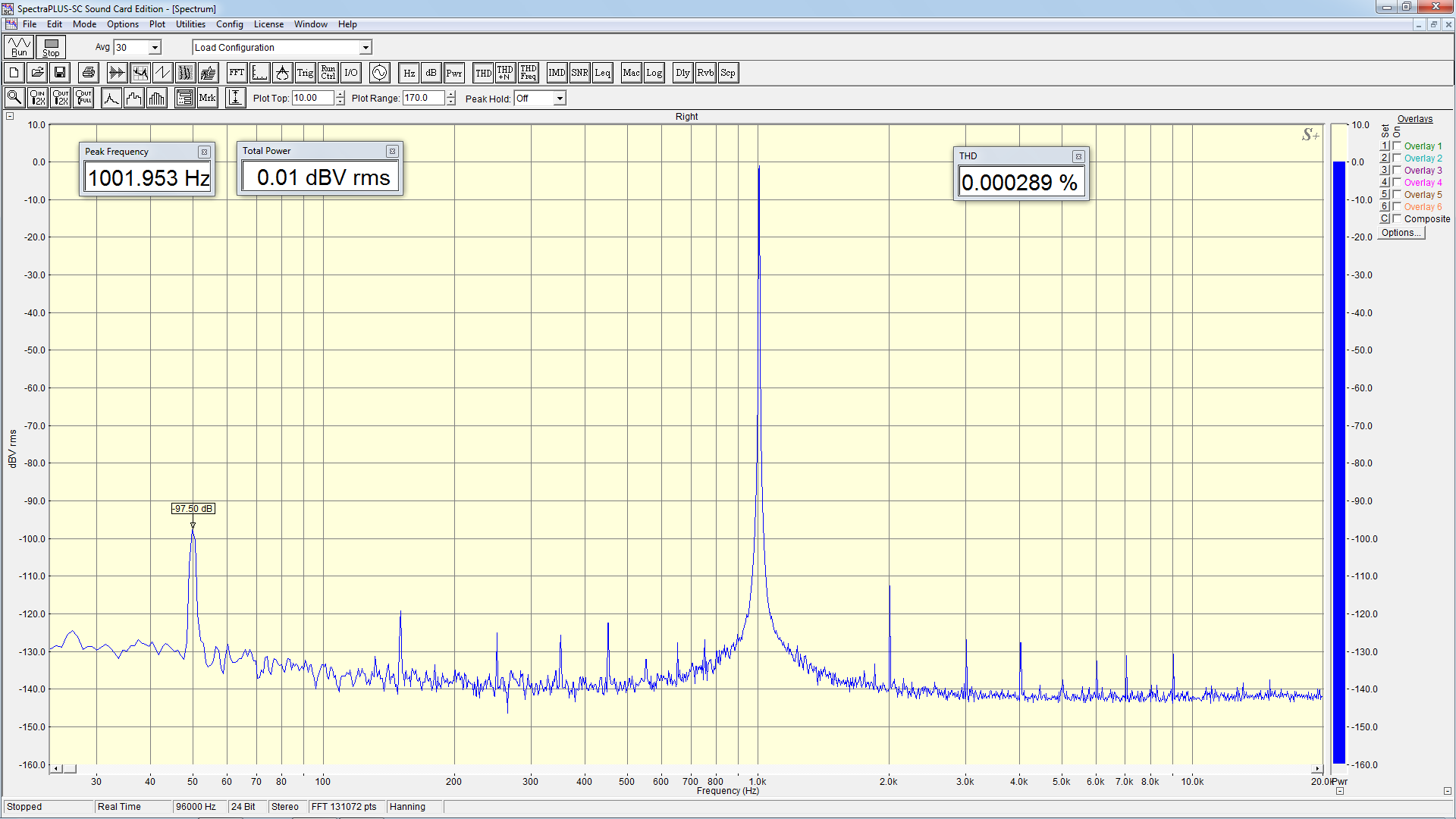Check the Composite overlay checkbox

[1397, 218]
